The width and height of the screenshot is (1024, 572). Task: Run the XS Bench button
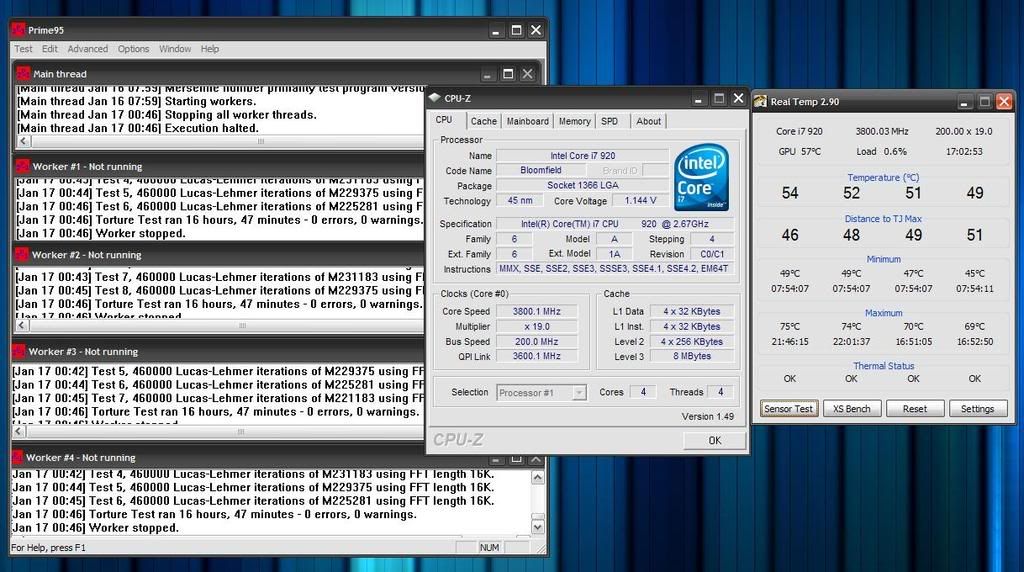click(x=852, y=409)
